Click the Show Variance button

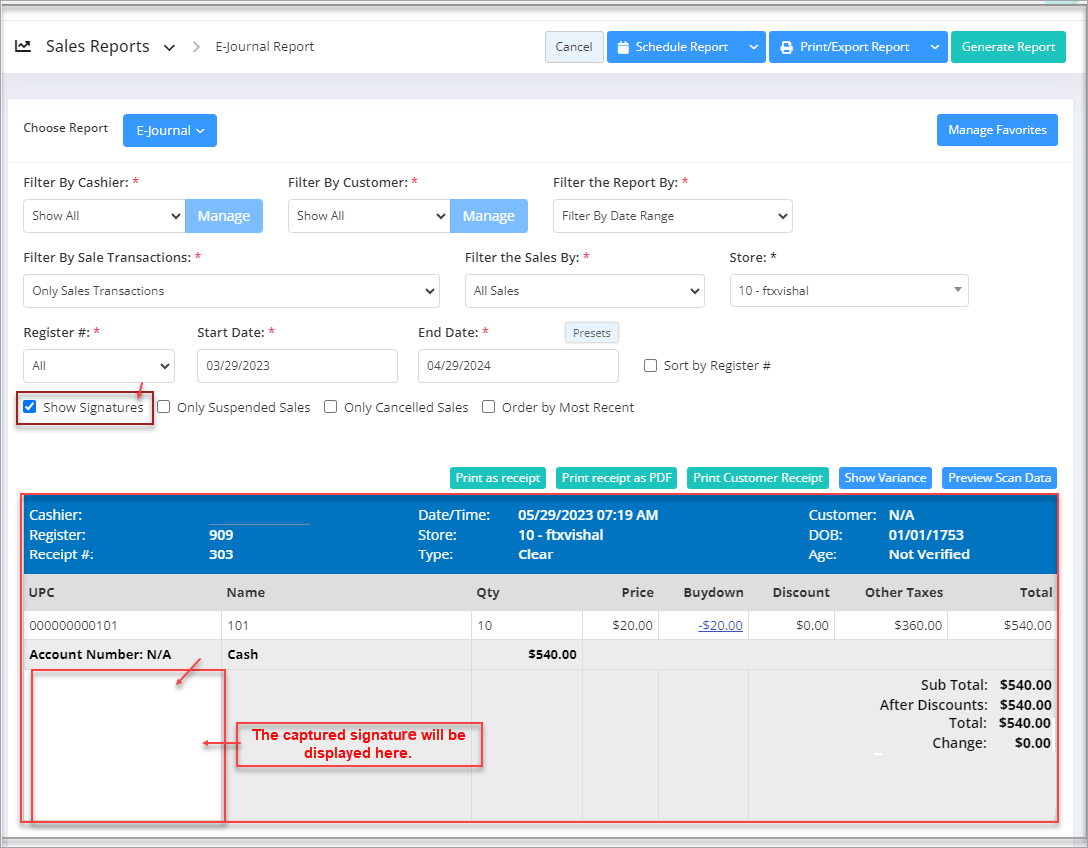pos(885,478)
